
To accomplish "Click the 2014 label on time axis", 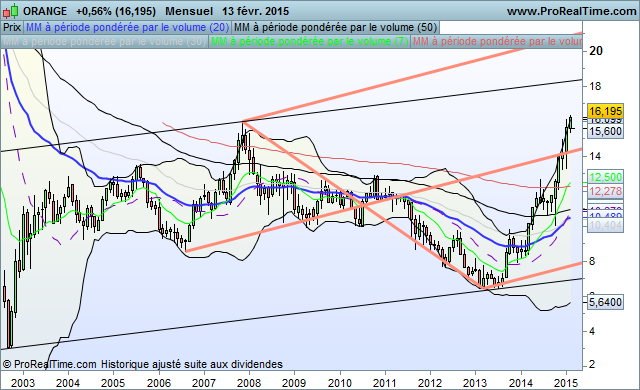I will tap(521, 383).
